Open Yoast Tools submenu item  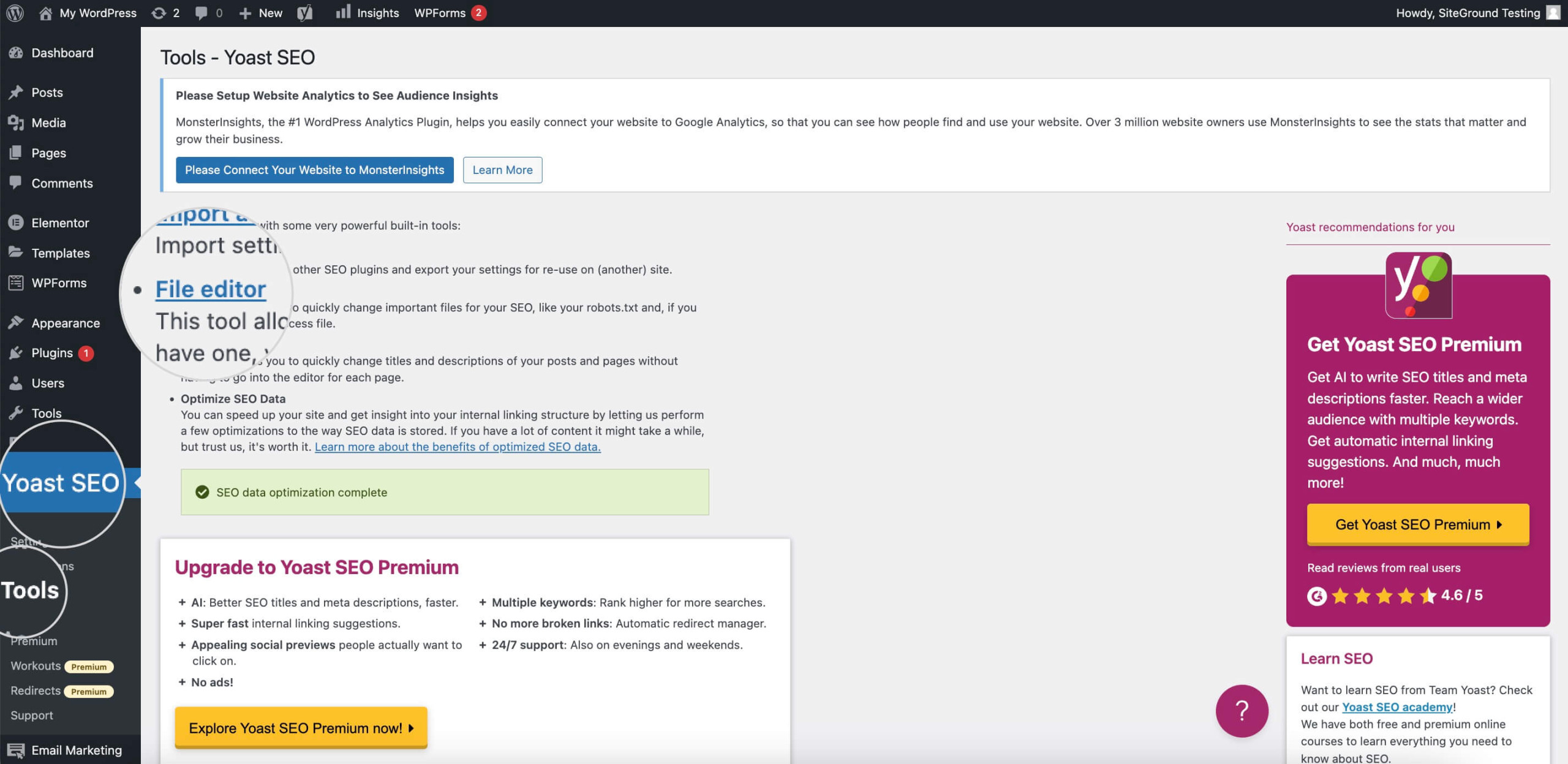30,590
